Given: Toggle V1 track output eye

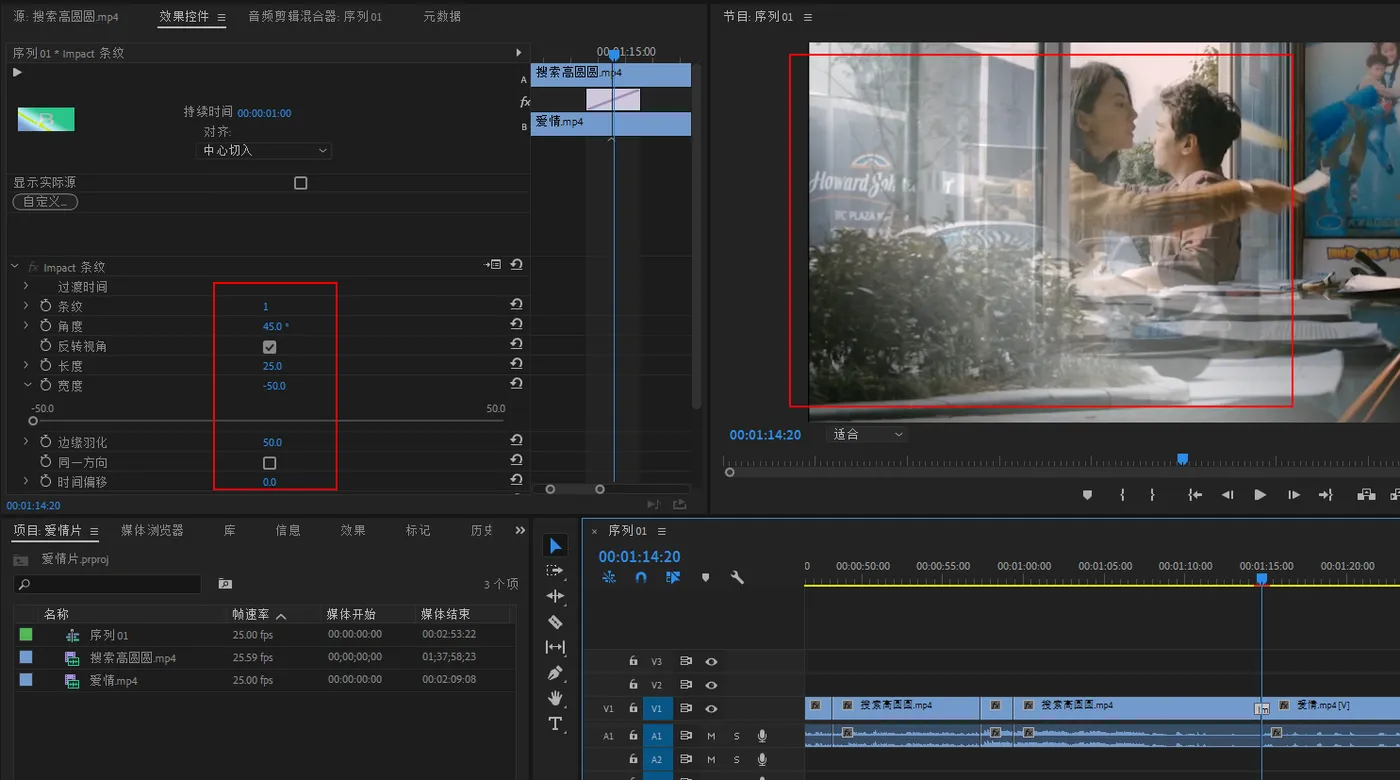Looking at the screenshot, I should coord(711,708).
